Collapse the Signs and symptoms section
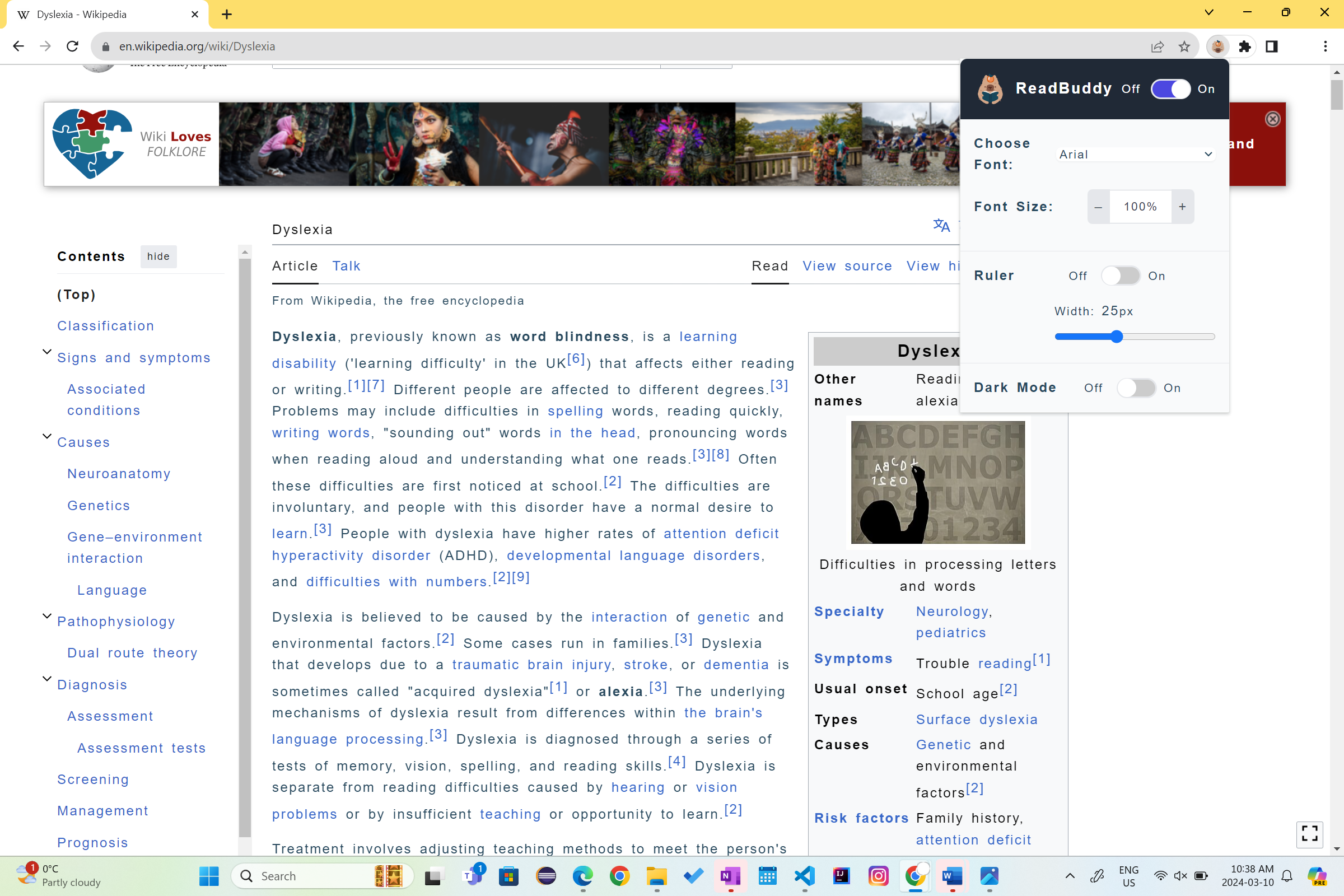 [x=48, y=352]
